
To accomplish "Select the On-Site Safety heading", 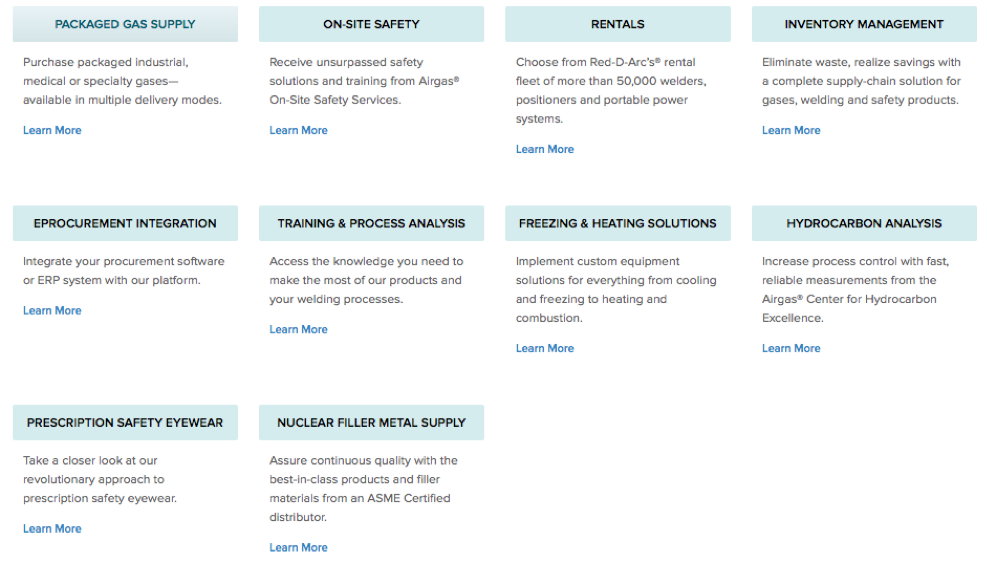I will 371,24.
